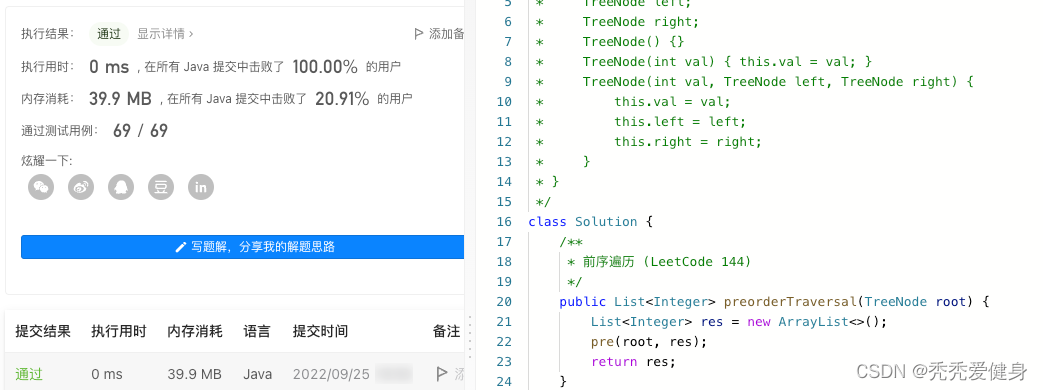This screenshot has height=390, width=1043.
Task: Click the pre(root, res); code line
Action: (649, 341)
